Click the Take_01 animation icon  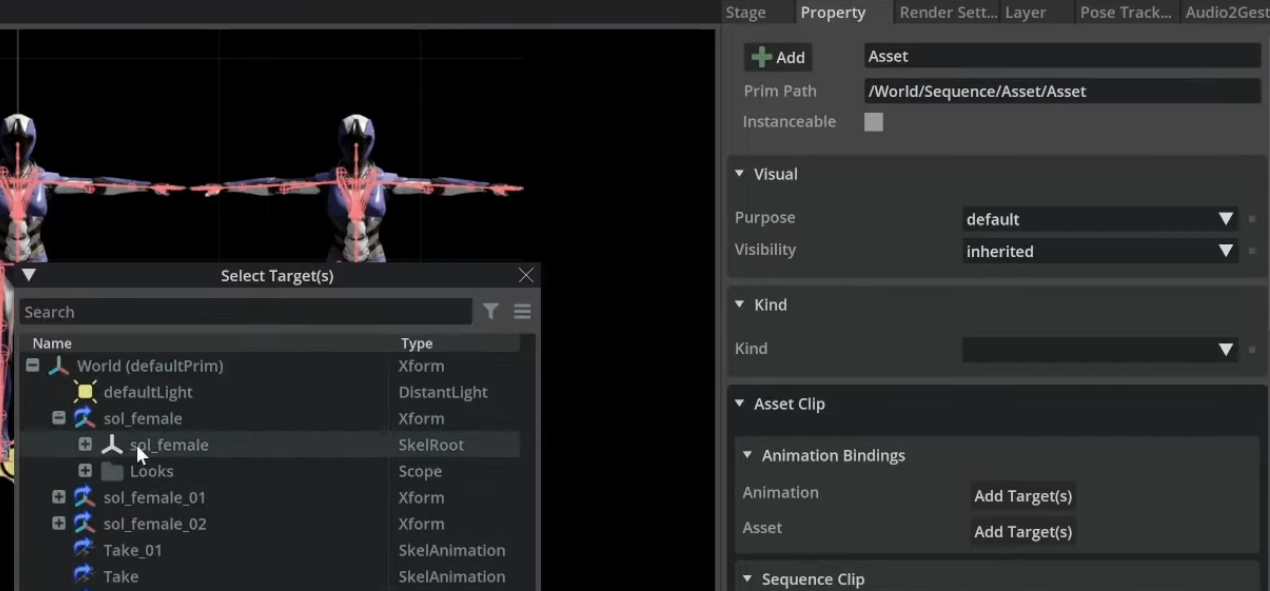tap(85, 550)
